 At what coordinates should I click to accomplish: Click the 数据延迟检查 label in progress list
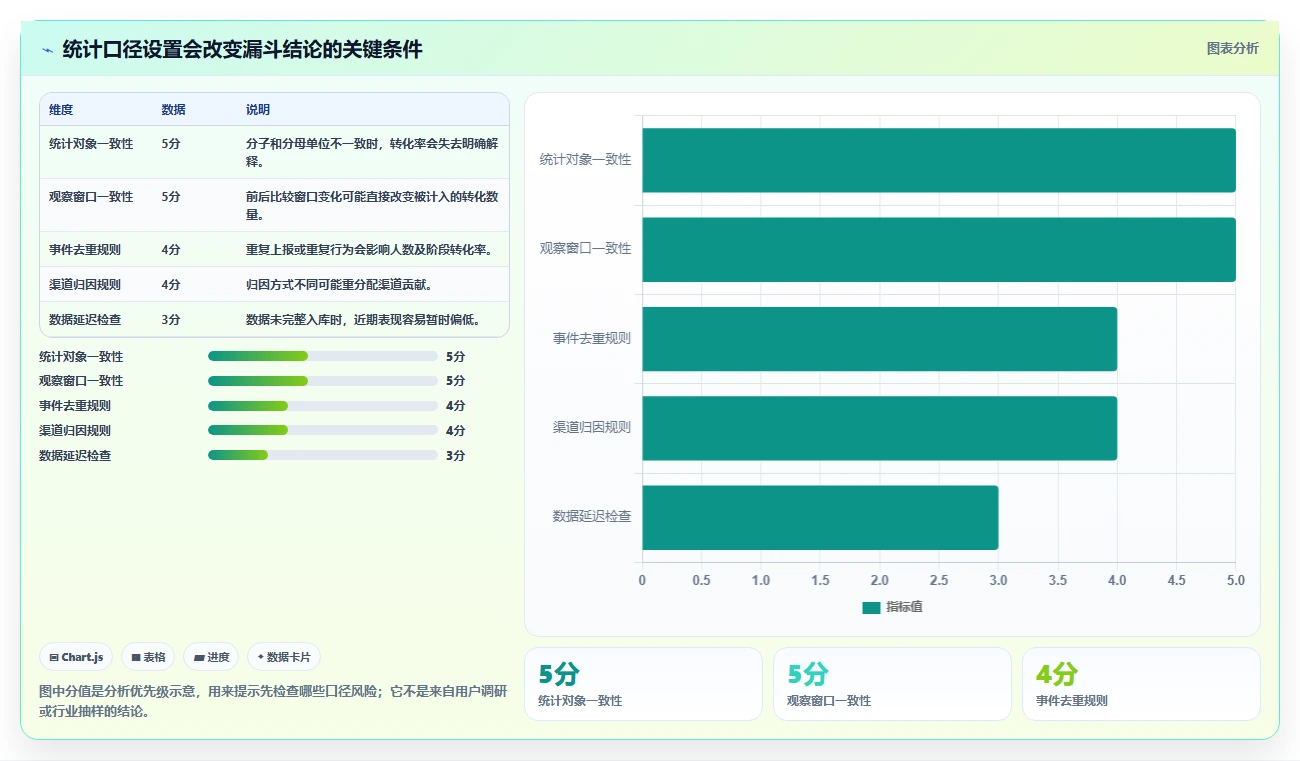[75, 456]
